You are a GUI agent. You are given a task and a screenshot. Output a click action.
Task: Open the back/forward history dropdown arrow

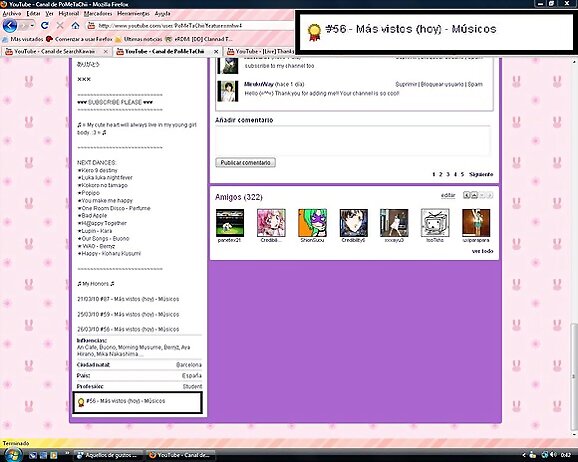(32, 25)
